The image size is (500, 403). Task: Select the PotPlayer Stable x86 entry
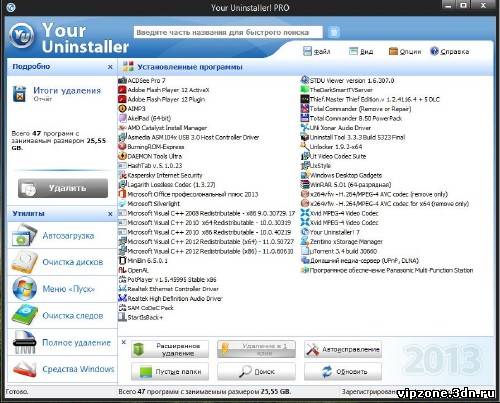click(167, 280)
